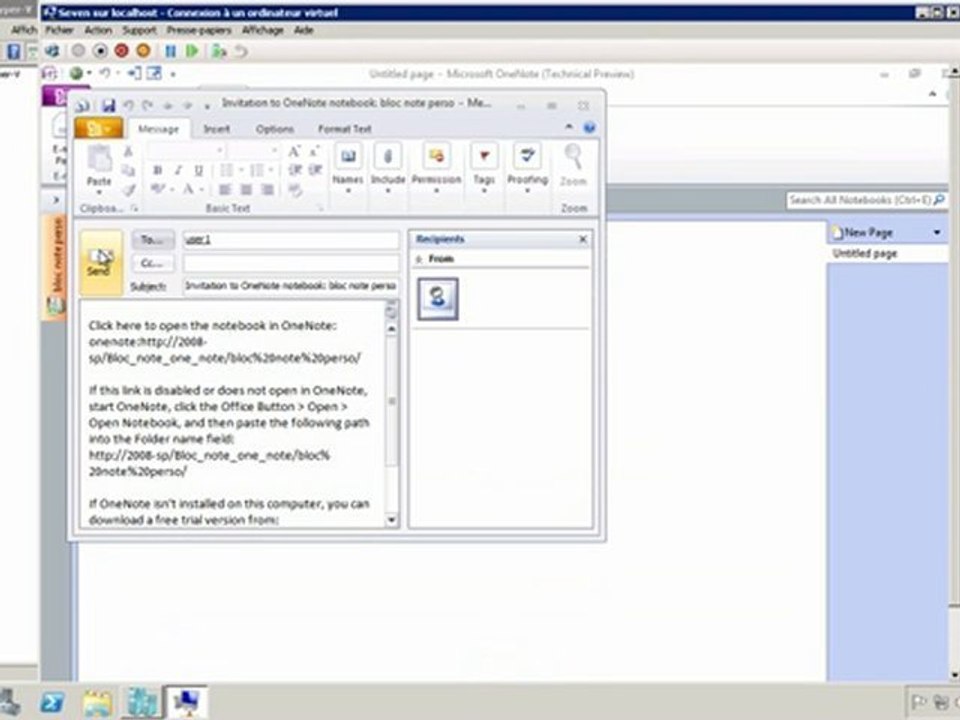
Task: Pause the virtual machine
Action: (170, 51)
